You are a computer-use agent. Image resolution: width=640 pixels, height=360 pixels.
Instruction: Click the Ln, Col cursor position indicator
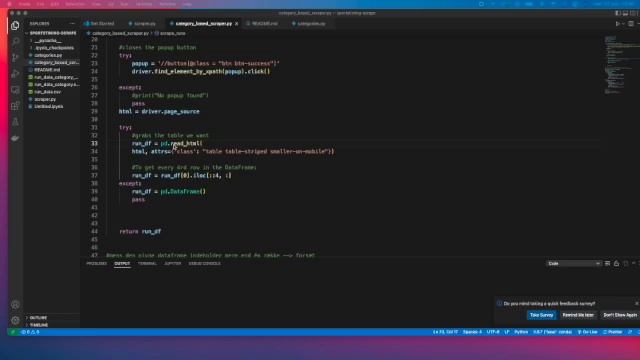pyautogui.click(x=445, y=332)
